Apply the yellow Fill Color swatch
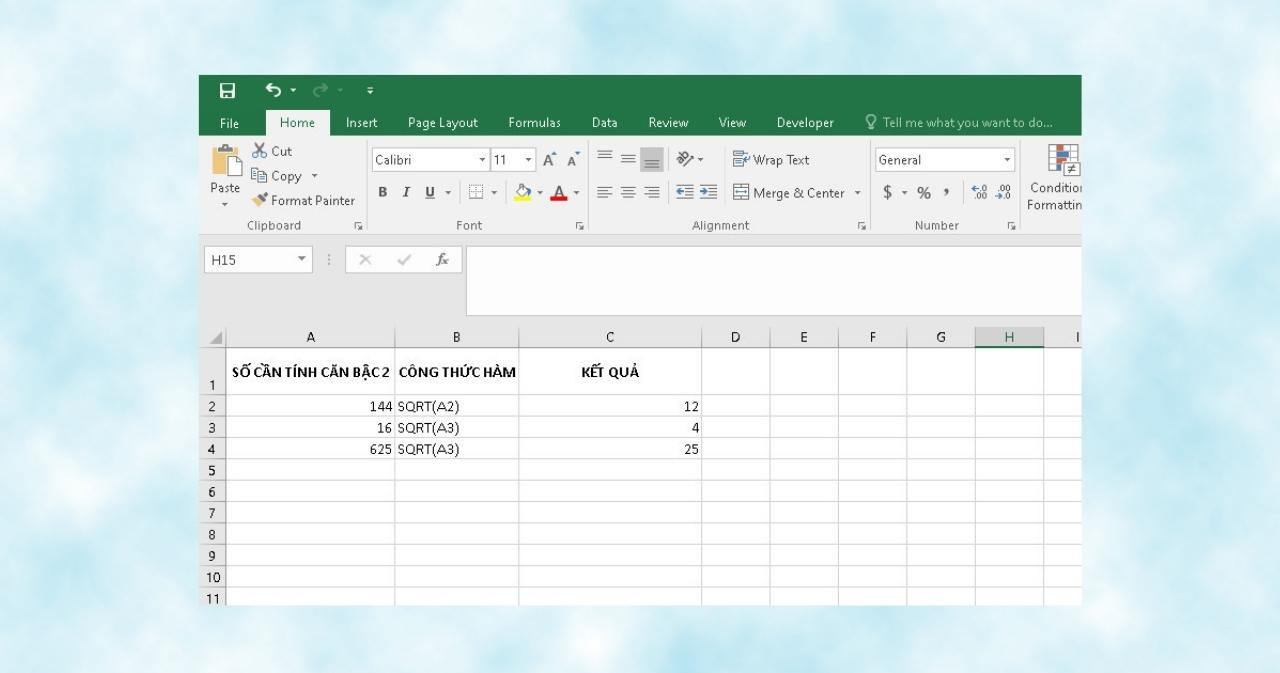This screenshot has width=1280, height=673. point(523,193)
